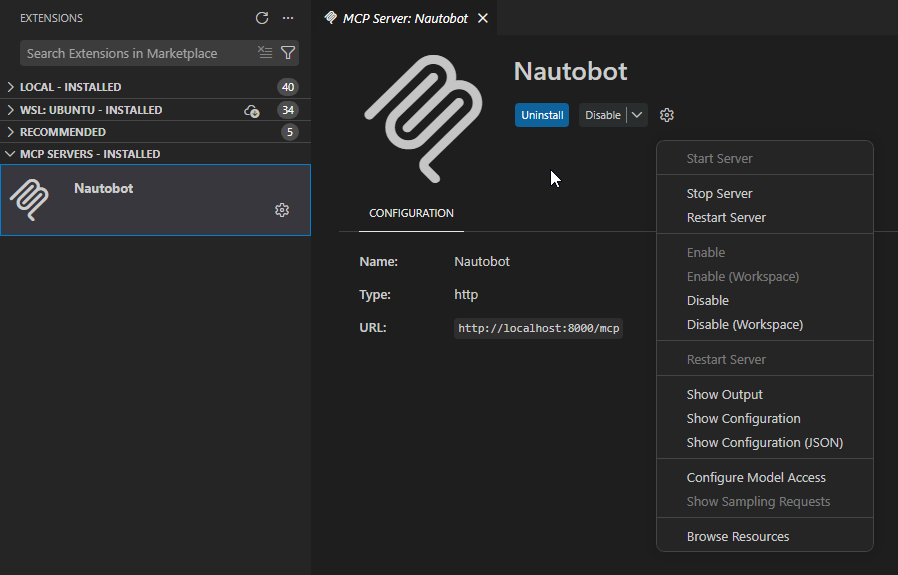The image size is (898, 575).
Task: Click the Name value Nautobot
Action: pos(482,262)
